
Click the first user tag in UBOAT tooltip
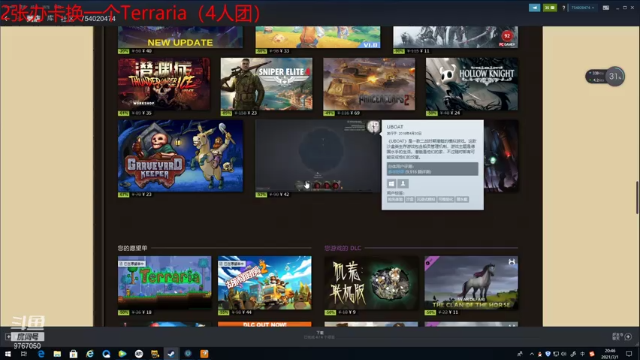pos(395,199)
